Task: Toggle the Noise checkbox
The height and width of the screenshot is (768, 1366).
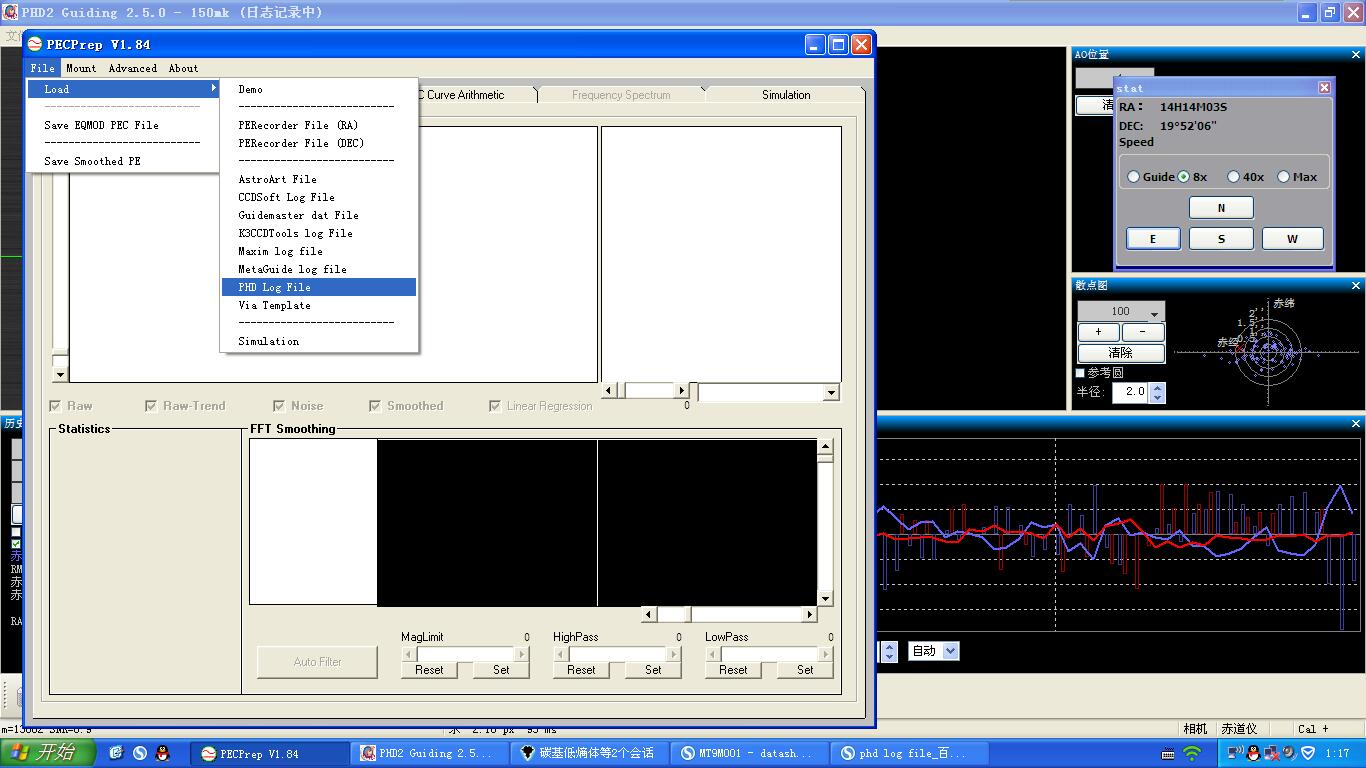Action: (x=279, y=406)
